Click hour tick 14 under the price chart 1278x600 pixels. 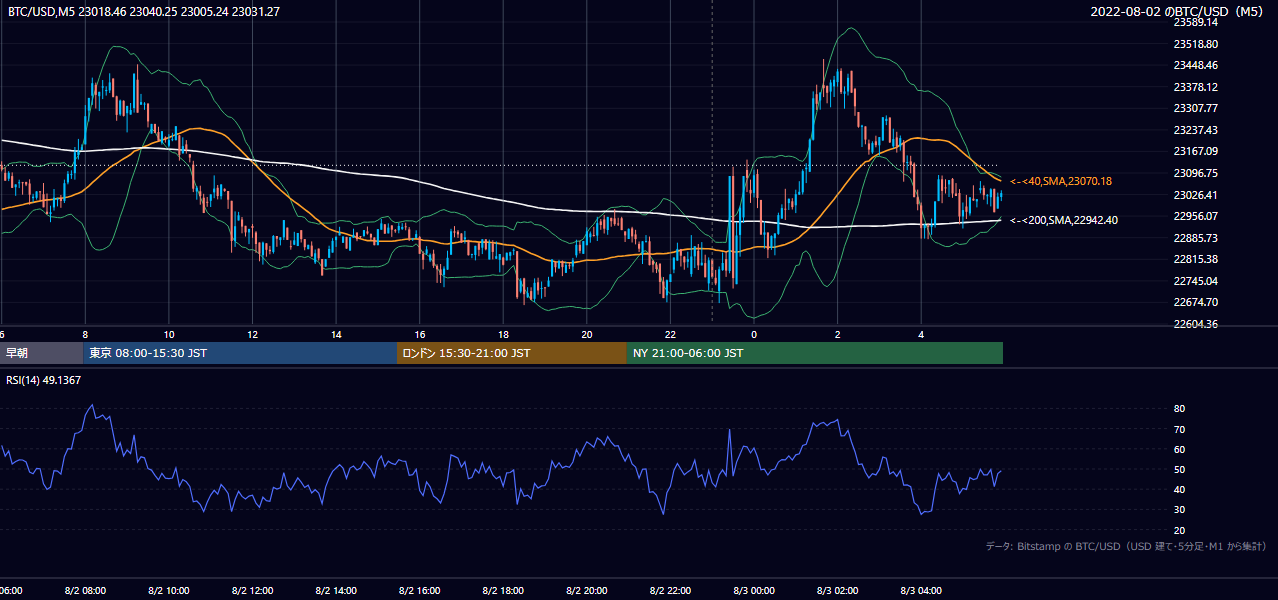336,334
